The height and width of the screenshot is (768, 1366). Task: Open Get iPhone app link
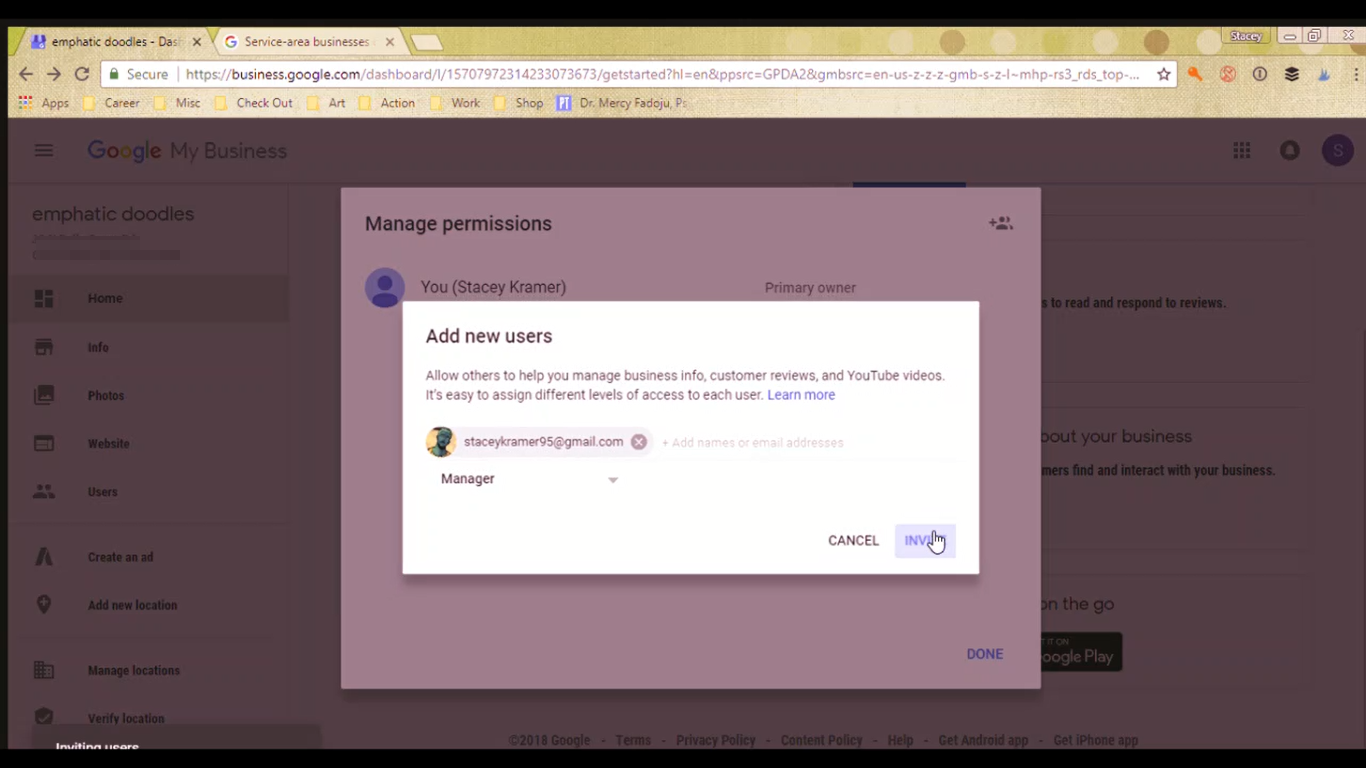[1096, 741]
